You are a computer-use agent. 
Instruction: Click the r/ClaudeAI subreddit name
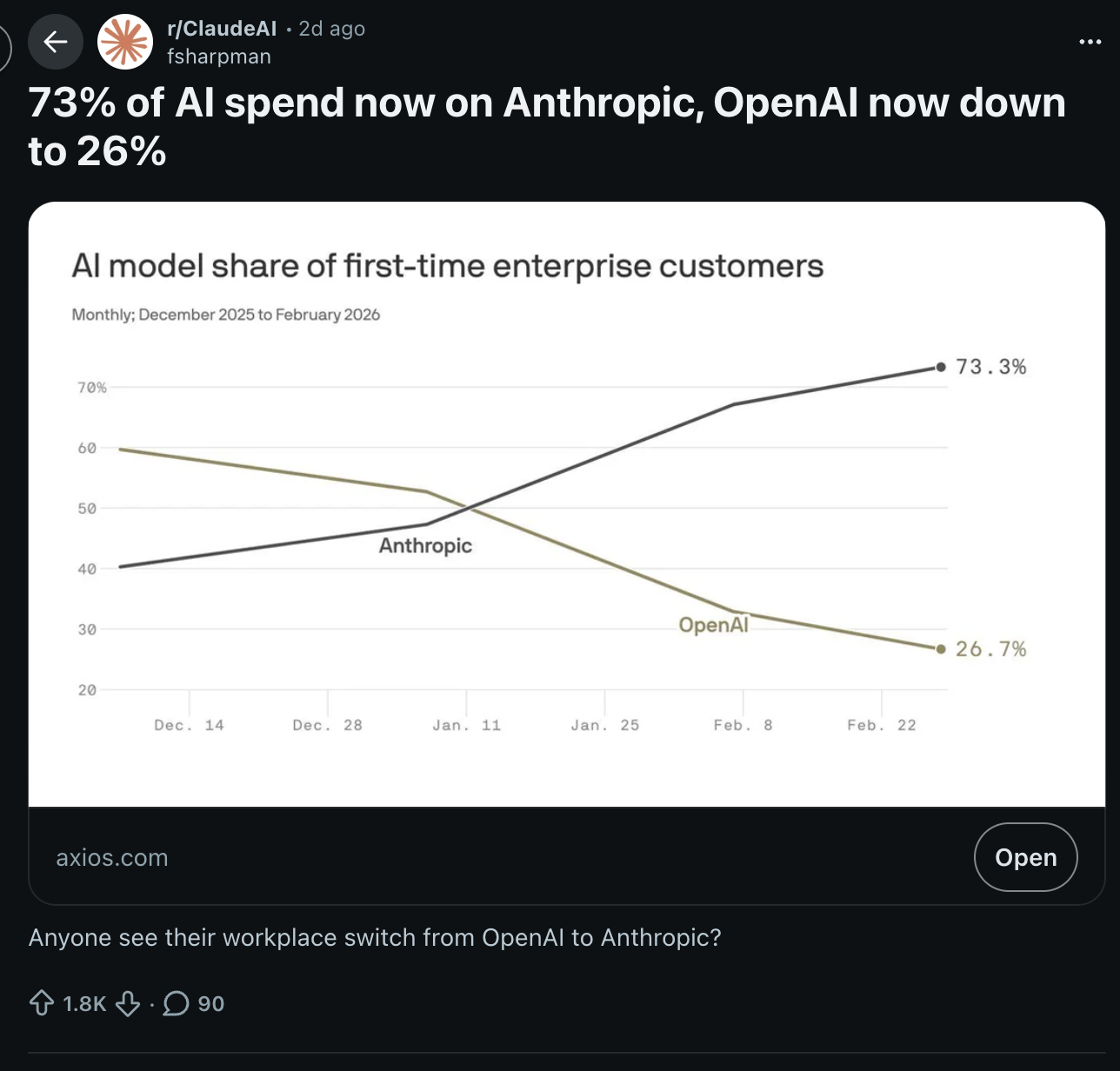pos(222,29)
